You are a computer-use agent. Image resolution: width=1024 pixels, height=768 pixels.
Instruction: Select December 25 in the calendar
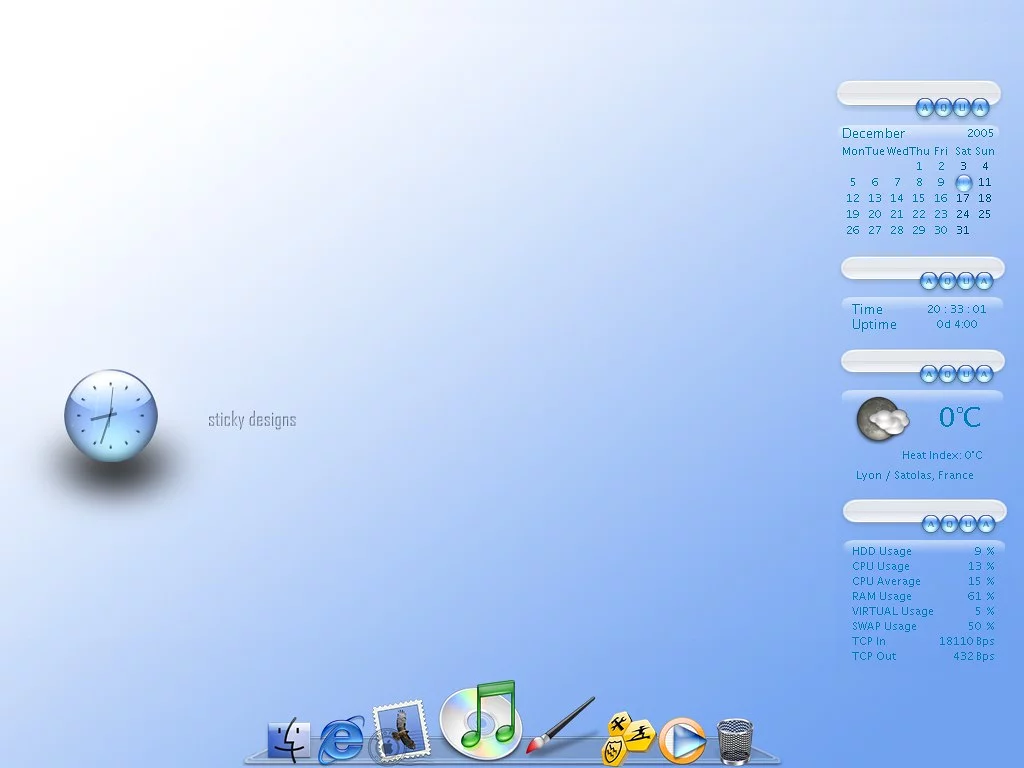(984, 214)
